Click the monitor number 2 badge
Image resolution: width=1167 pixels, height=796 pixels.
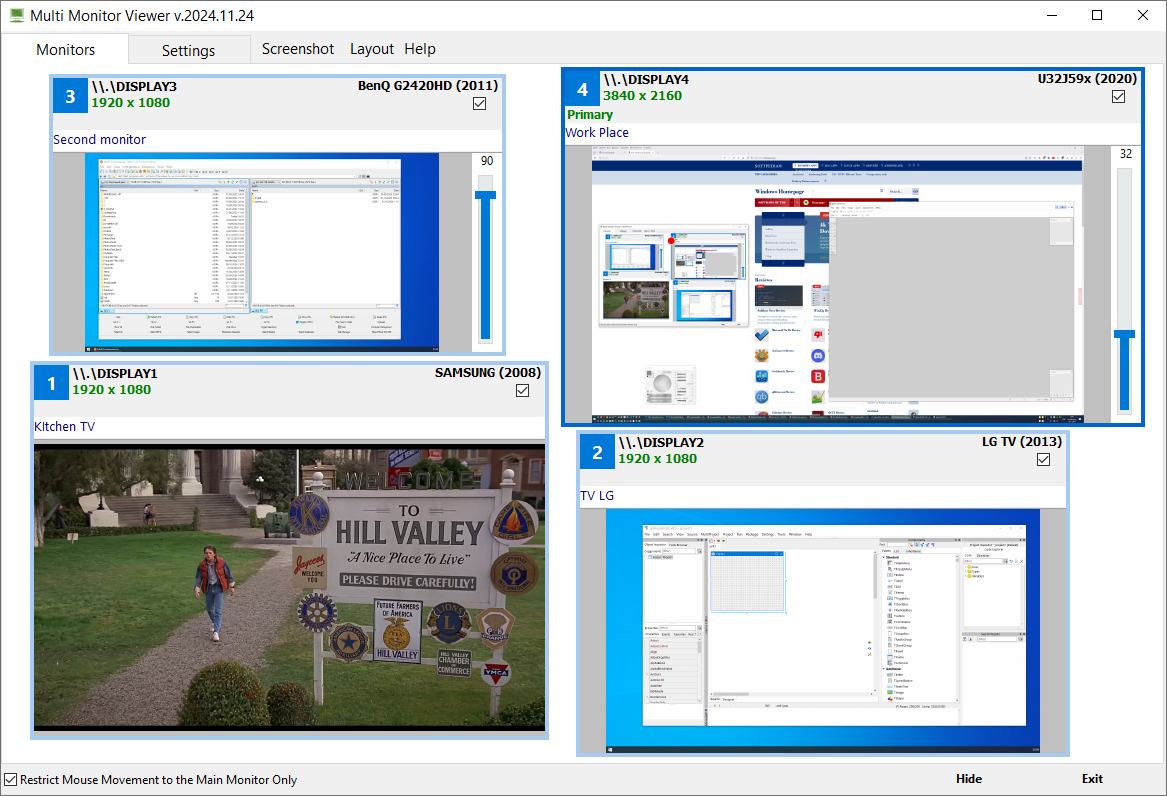click(x=597, y=453)
